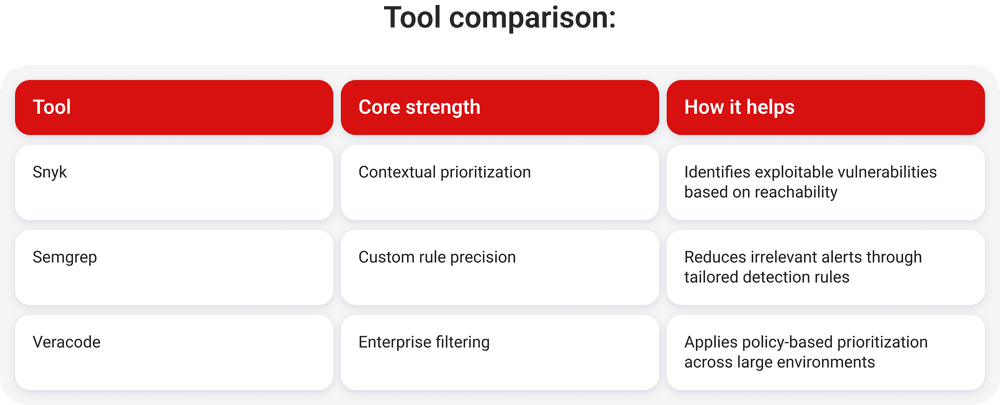
Task: Click the text 'based on reachability'
Action: [760, 192]
